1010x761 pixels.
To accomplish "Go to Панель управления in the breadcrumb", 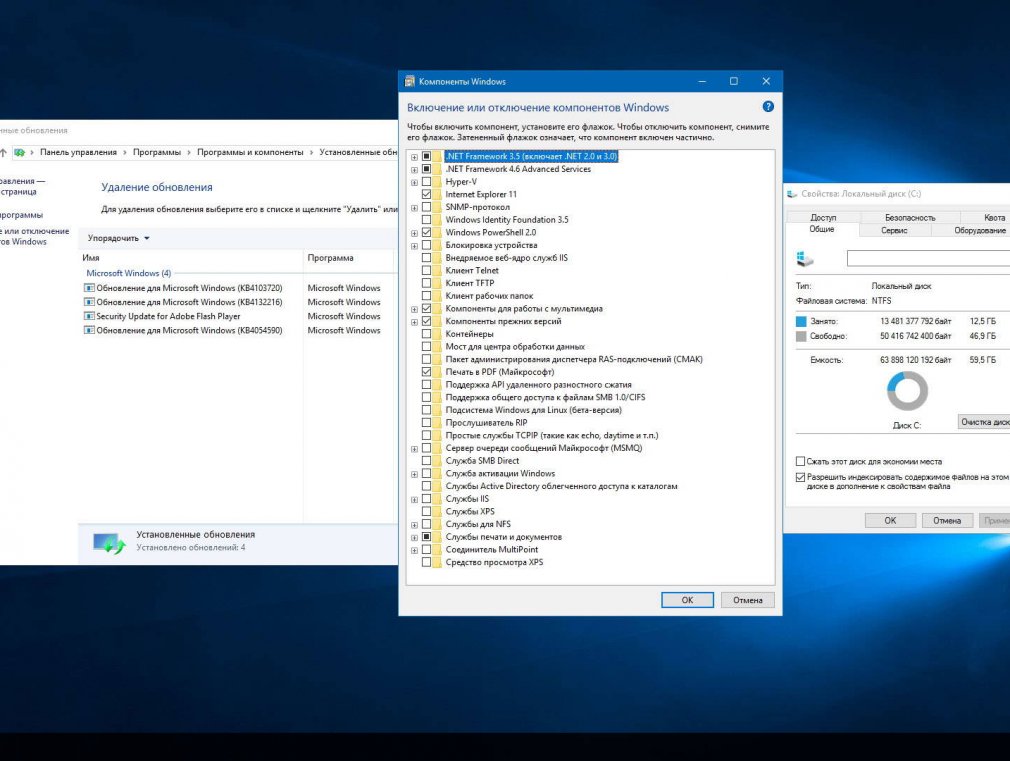I will (x=79, y=153).
